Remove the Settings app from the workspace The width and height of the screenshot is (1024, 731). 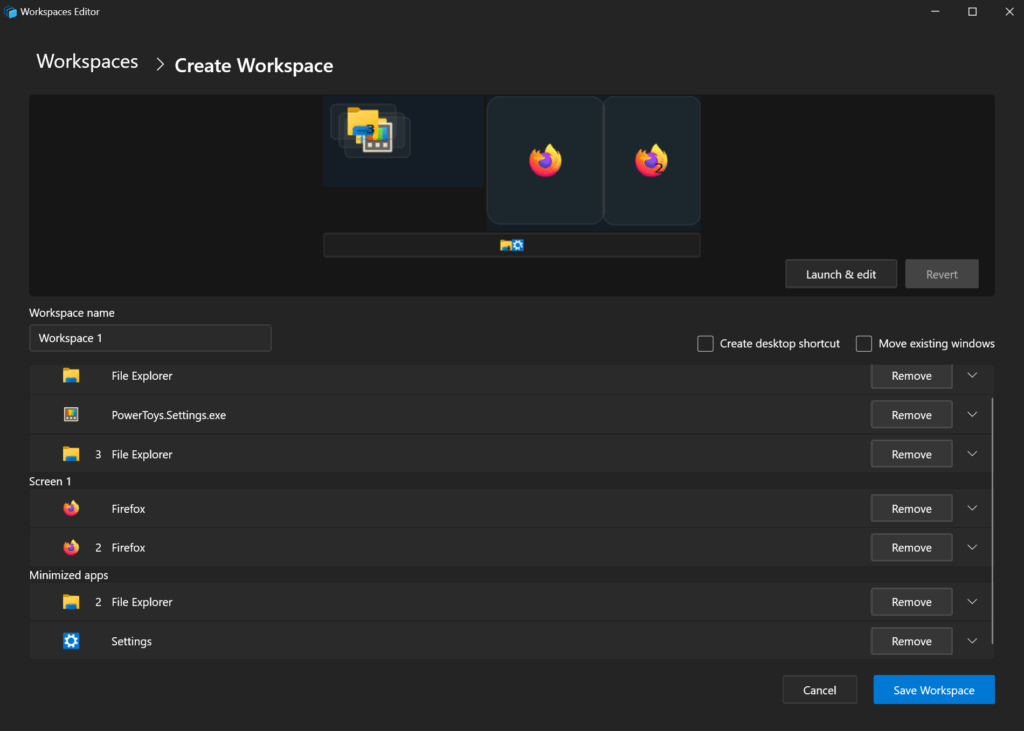click(911, 641)
